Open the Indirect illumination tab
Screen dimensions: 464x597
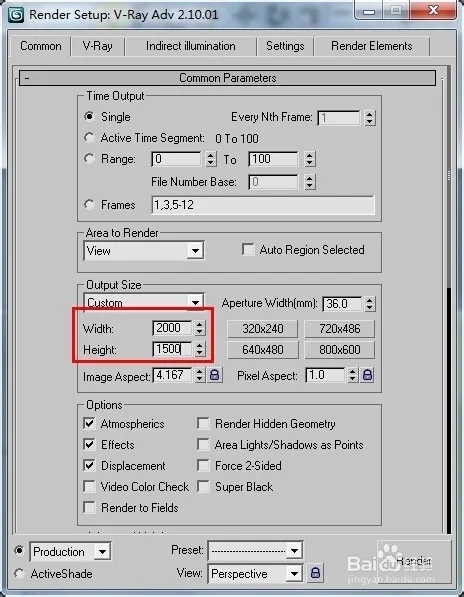point(190,46)
